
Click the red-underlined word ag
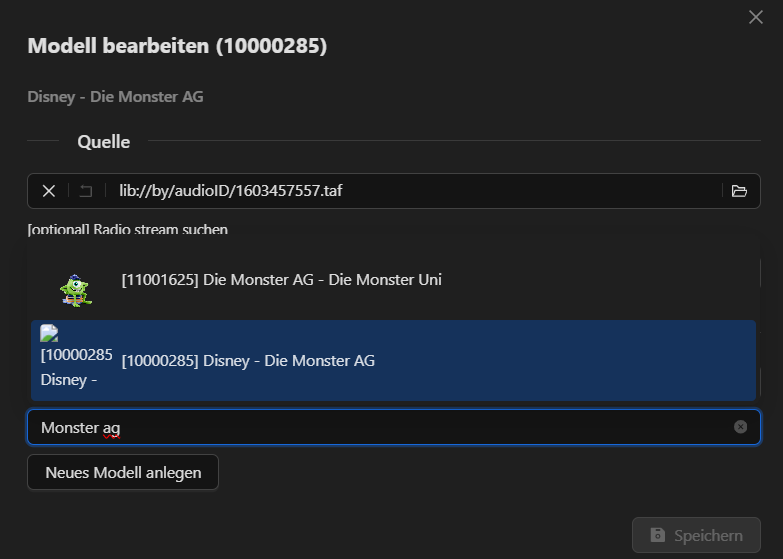[x=111, y=428]
